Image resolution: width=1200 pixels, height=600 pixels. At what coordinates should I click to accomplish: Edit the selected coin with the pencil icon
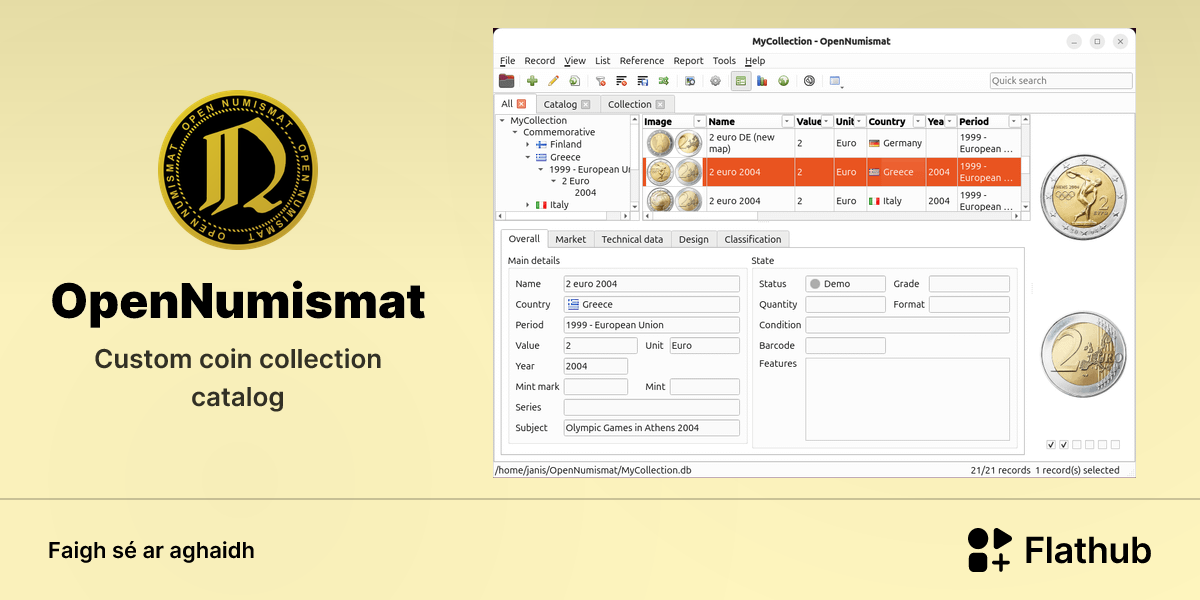coord(553,81)
